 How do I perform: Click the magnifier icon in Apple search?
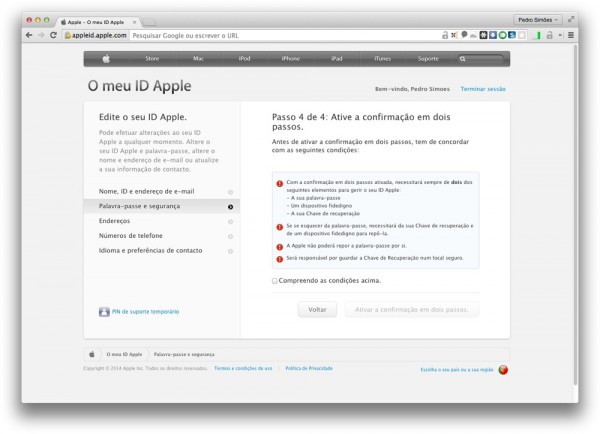[x=462, y=59]
